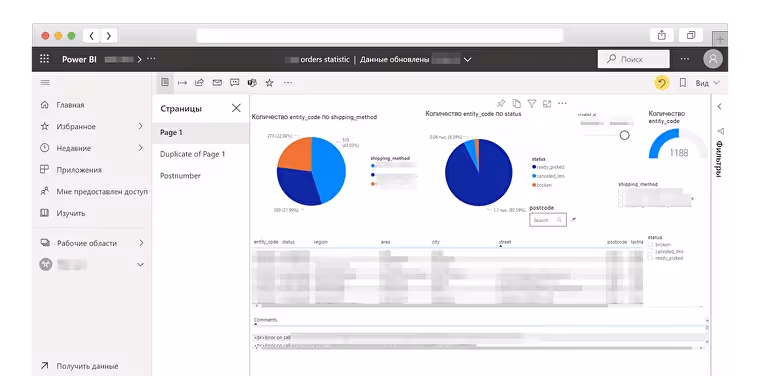Click ready_picked legend item in status chart
Screen dimensions: 760x376
548,167
